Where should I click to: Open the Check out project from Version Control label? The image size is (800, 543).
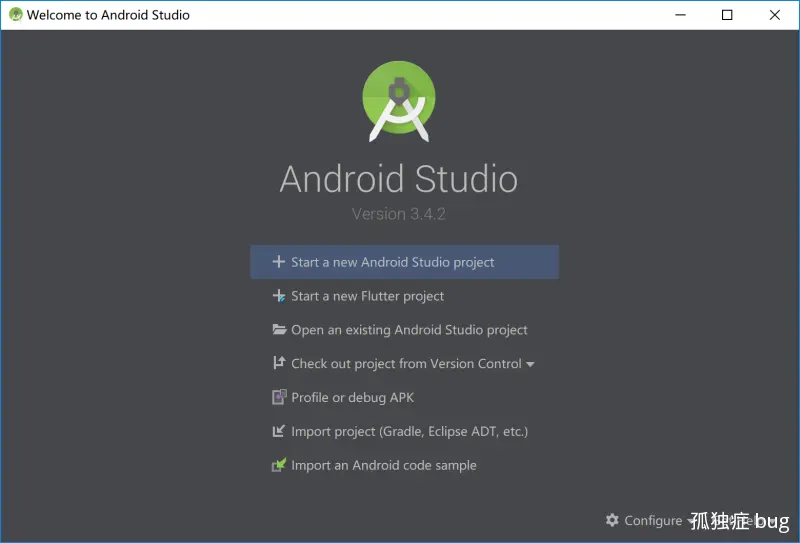pos(406,364)
